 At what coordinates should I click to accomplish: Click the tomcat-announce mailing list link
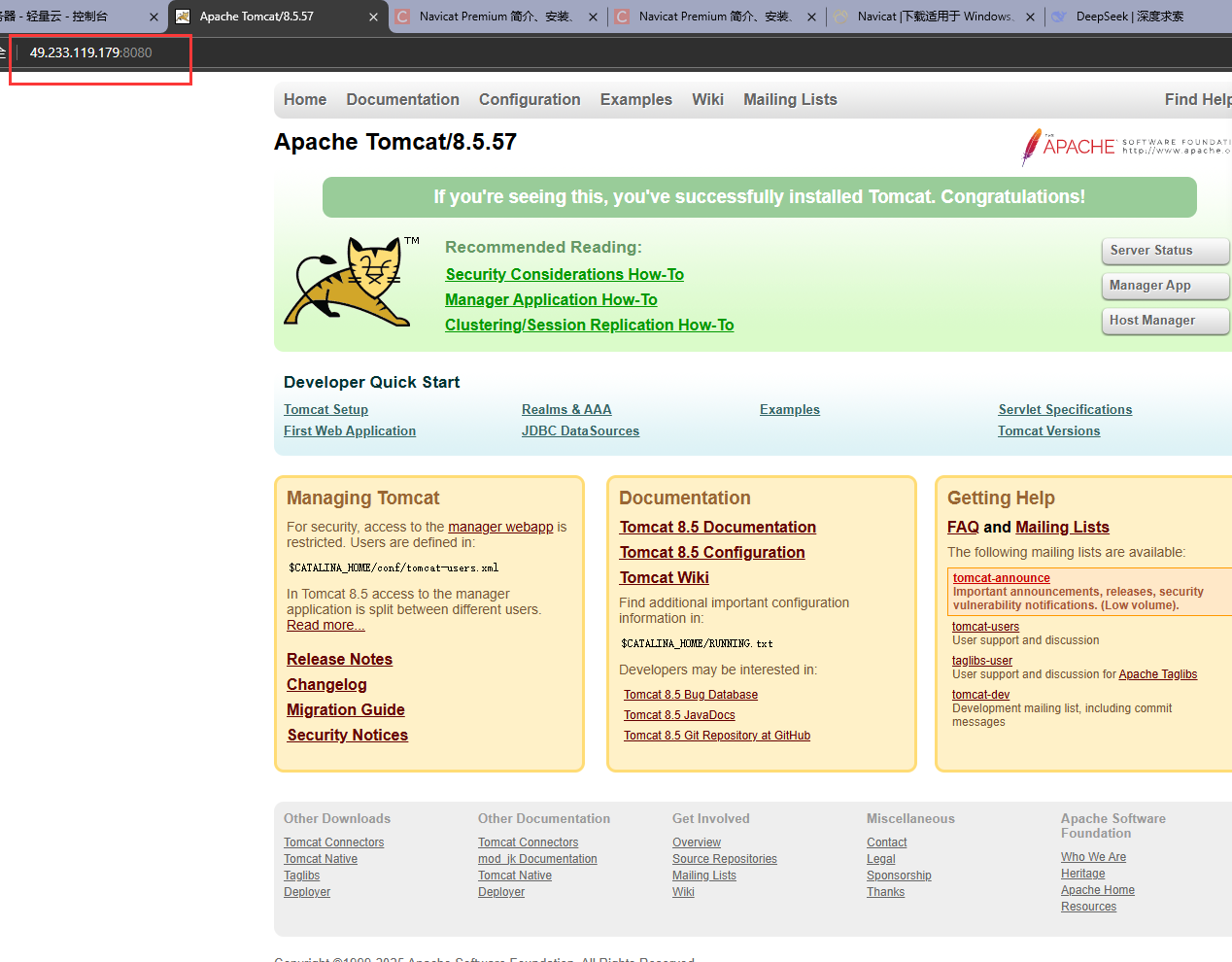(1002, 578)
